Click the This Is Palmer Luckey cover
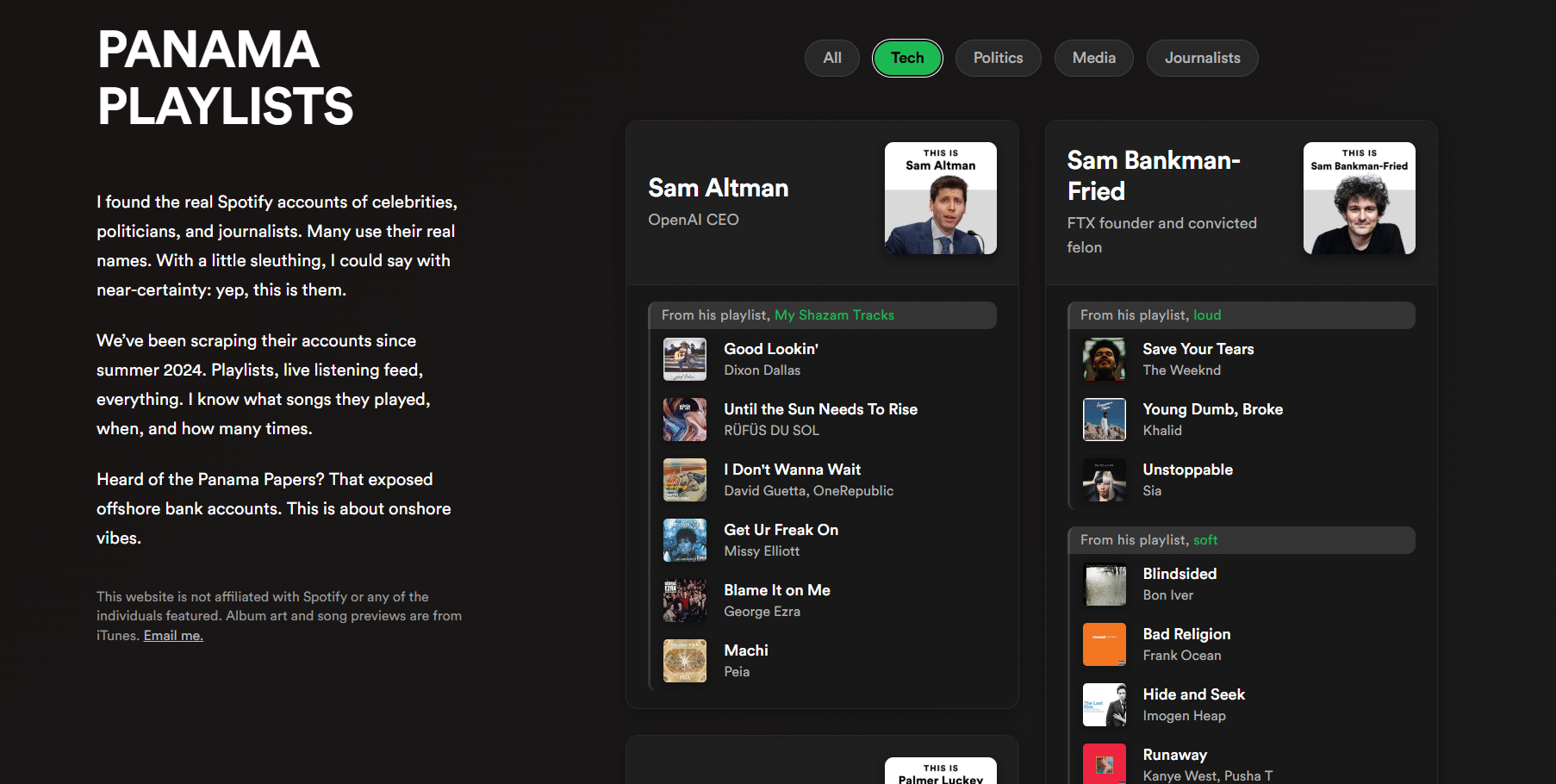This screenshot has width=1556, height=784. click(x=940, y=771)
